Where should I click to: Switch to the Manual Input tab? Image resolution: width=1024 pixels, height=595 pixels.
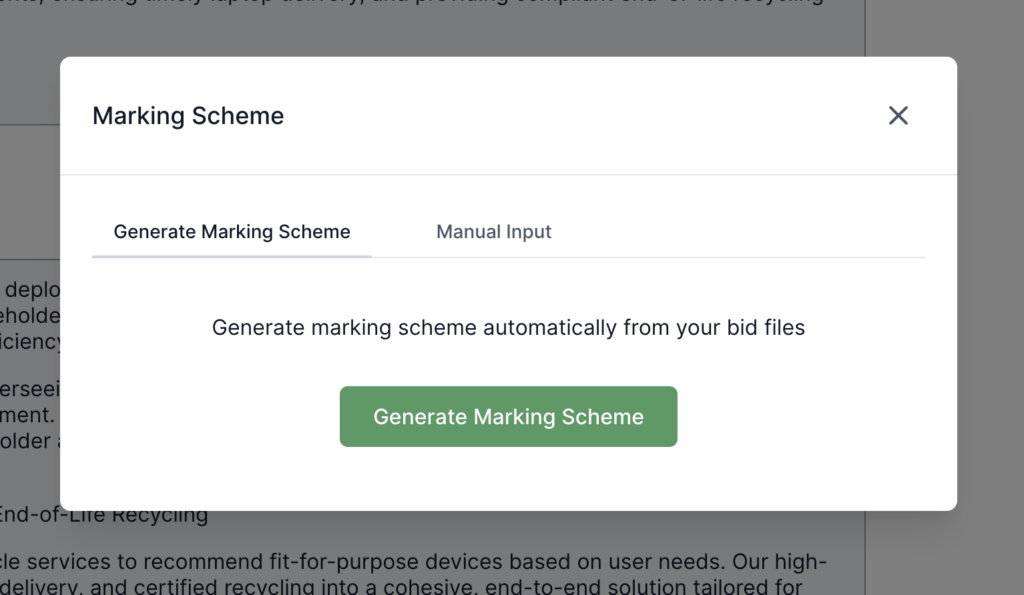tap(494, 232)
